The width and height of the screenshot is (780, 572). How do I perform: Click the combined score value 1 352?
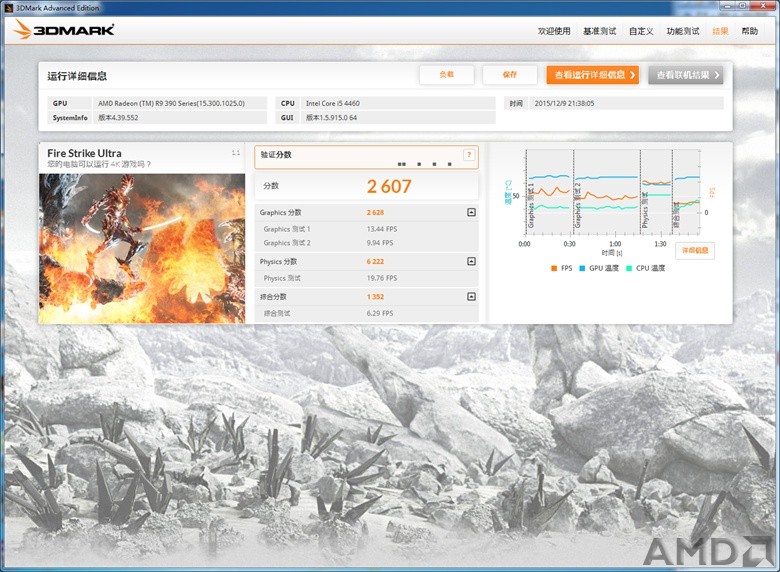(375, 296)
